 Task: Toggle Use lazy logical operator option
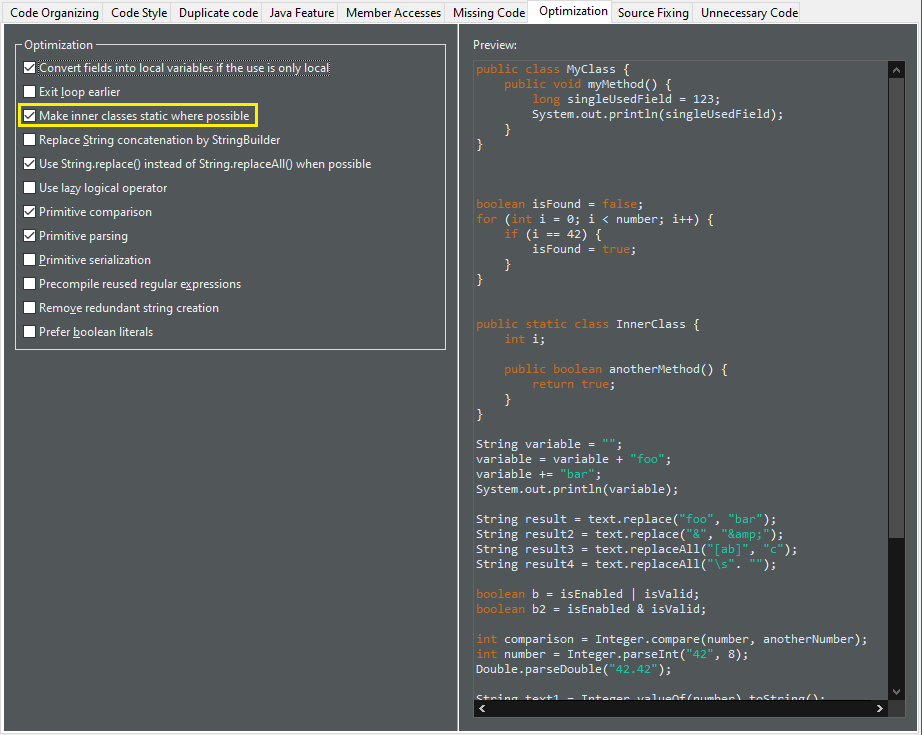(29, 188)
